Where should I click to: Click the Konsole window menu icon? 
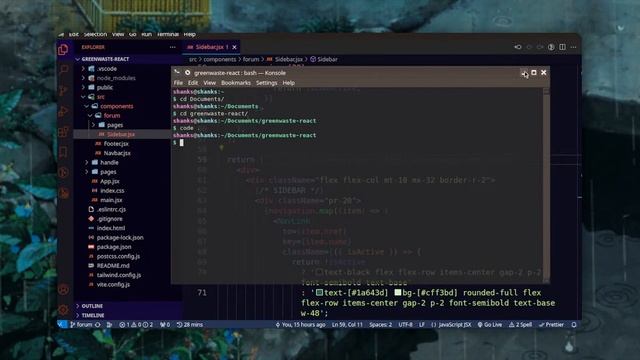177,72
